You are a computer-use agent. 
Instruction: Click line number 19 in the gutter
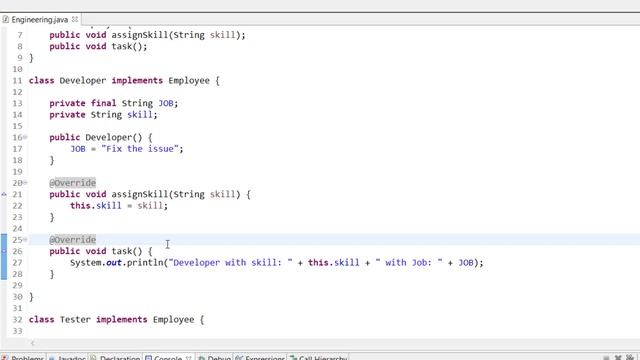[17, 171]
